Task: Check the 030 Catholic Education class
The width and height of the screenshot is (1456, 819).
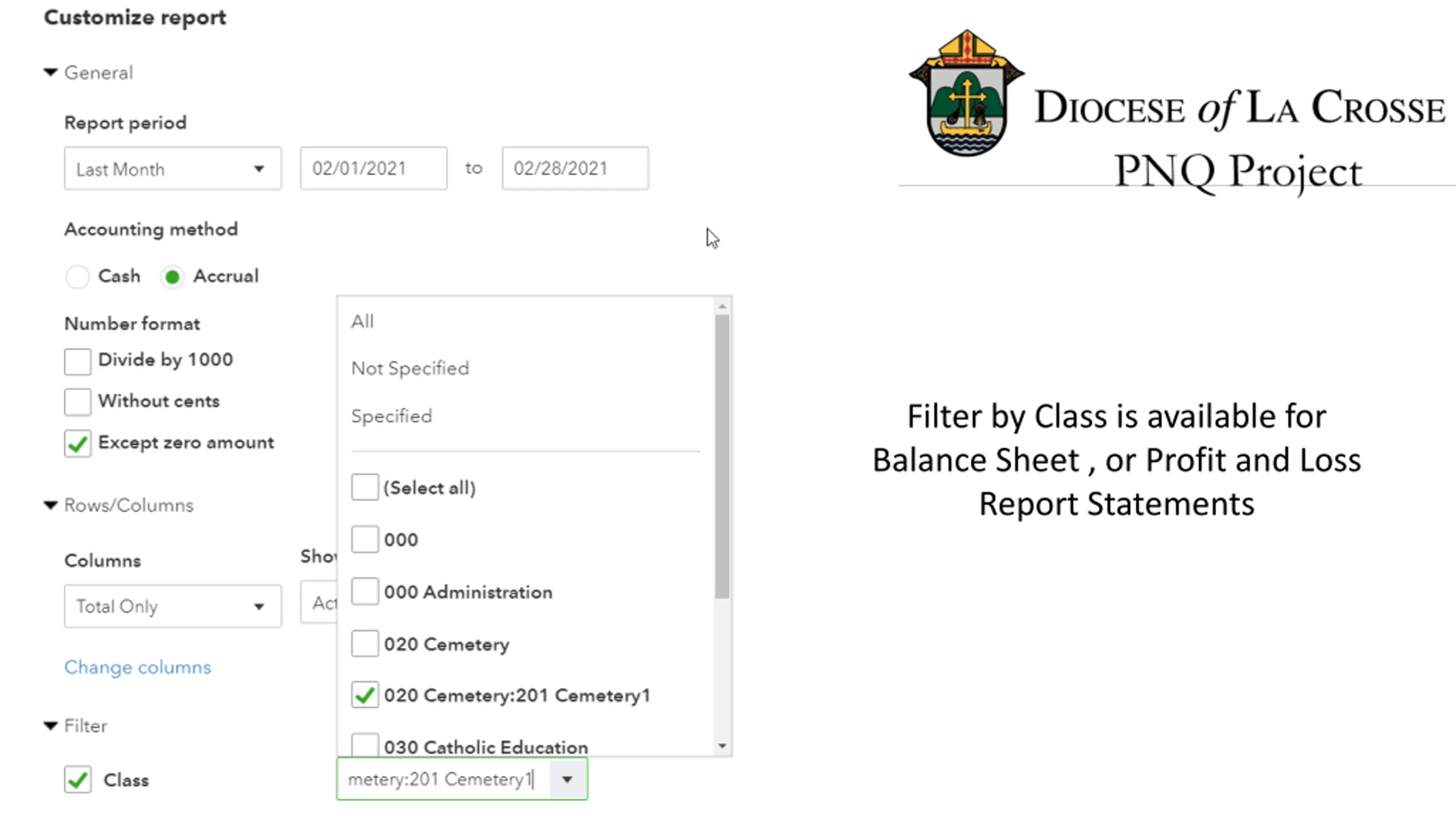Action: point(365,744)
